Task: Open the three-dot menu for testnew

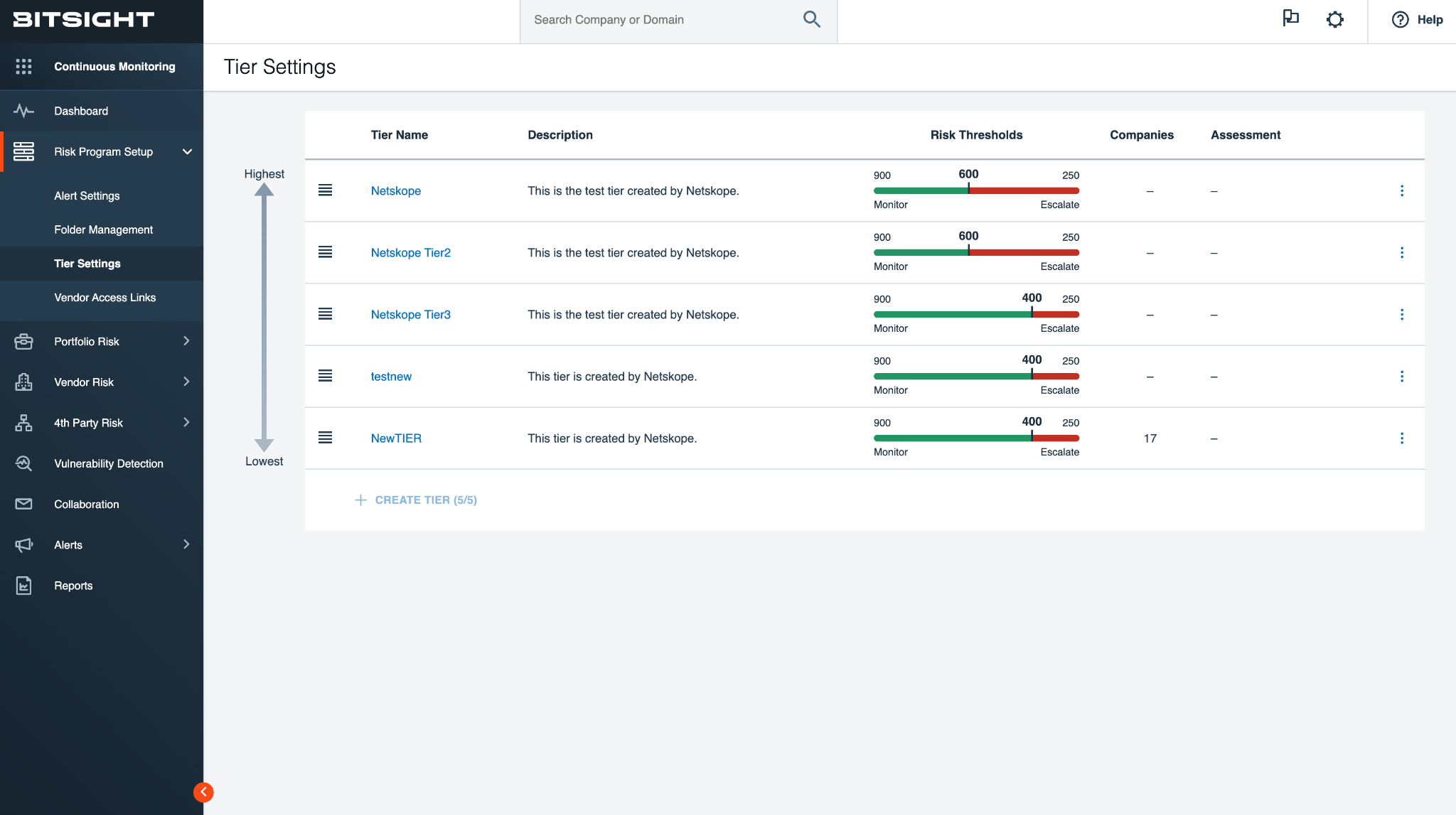Action: pos(1401,376)
